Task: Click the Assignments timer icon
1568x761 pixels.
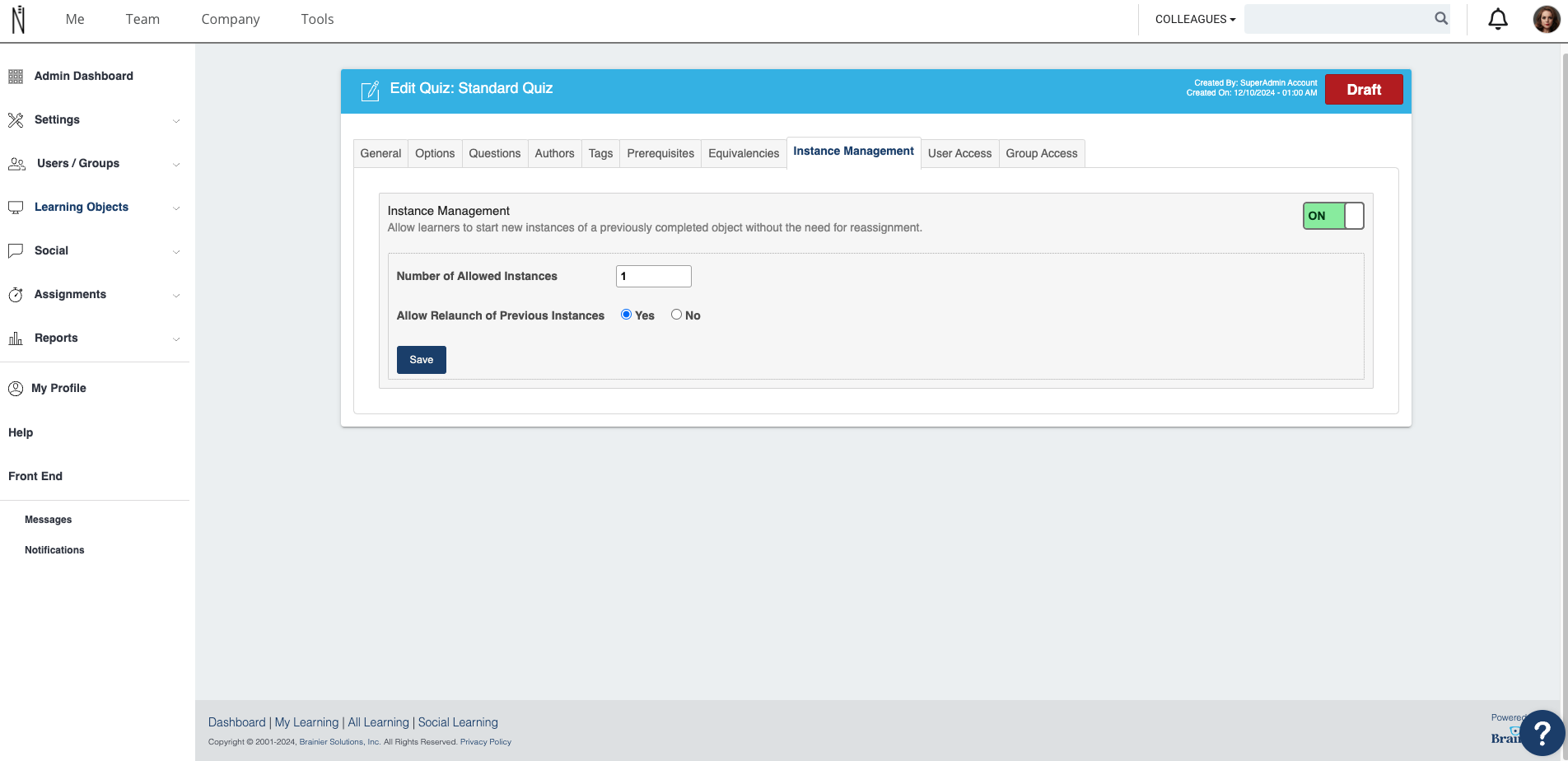Action: pos(16,295)
